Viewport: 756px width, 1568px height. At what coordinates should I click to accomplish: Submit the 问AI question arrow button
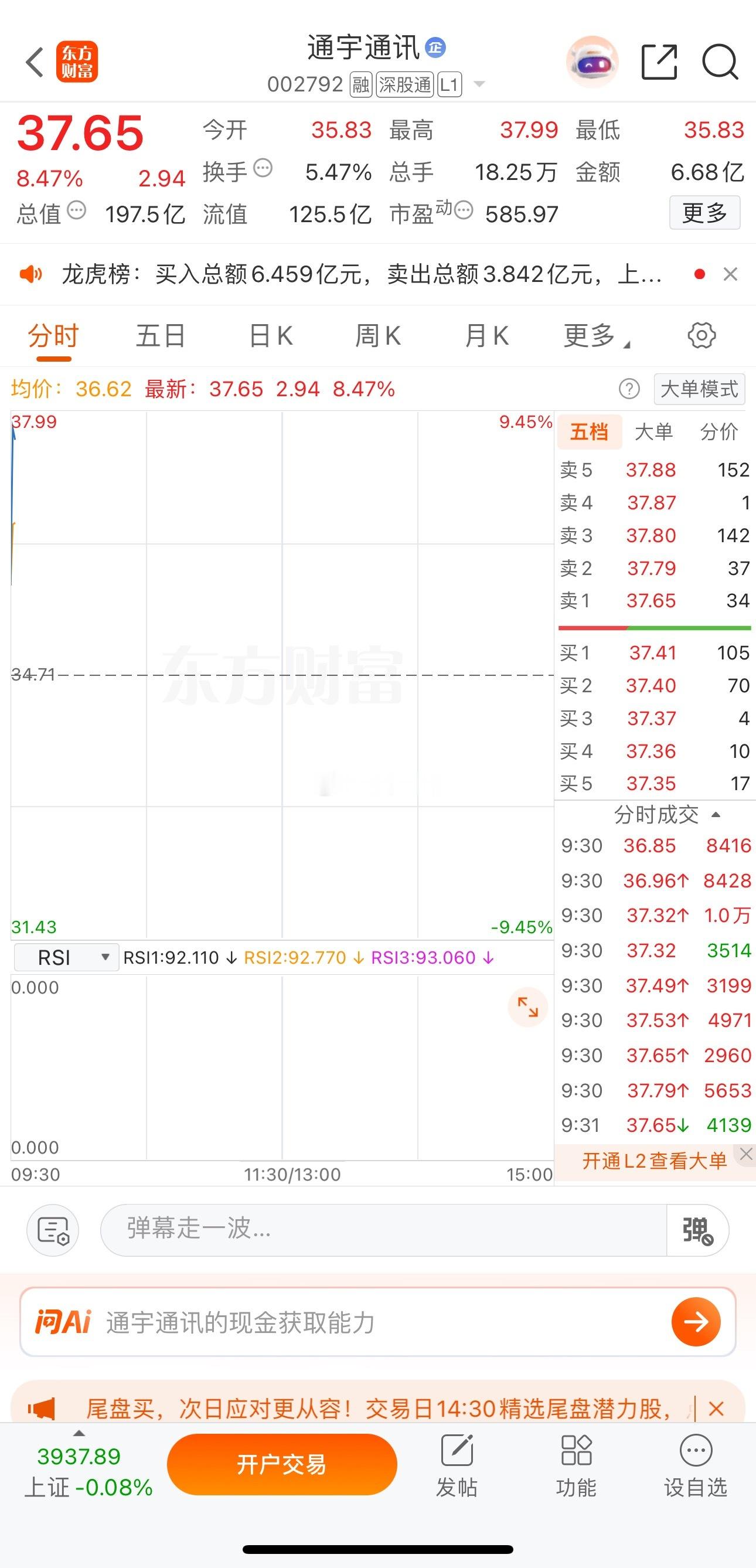click(x=696, y=1321)
